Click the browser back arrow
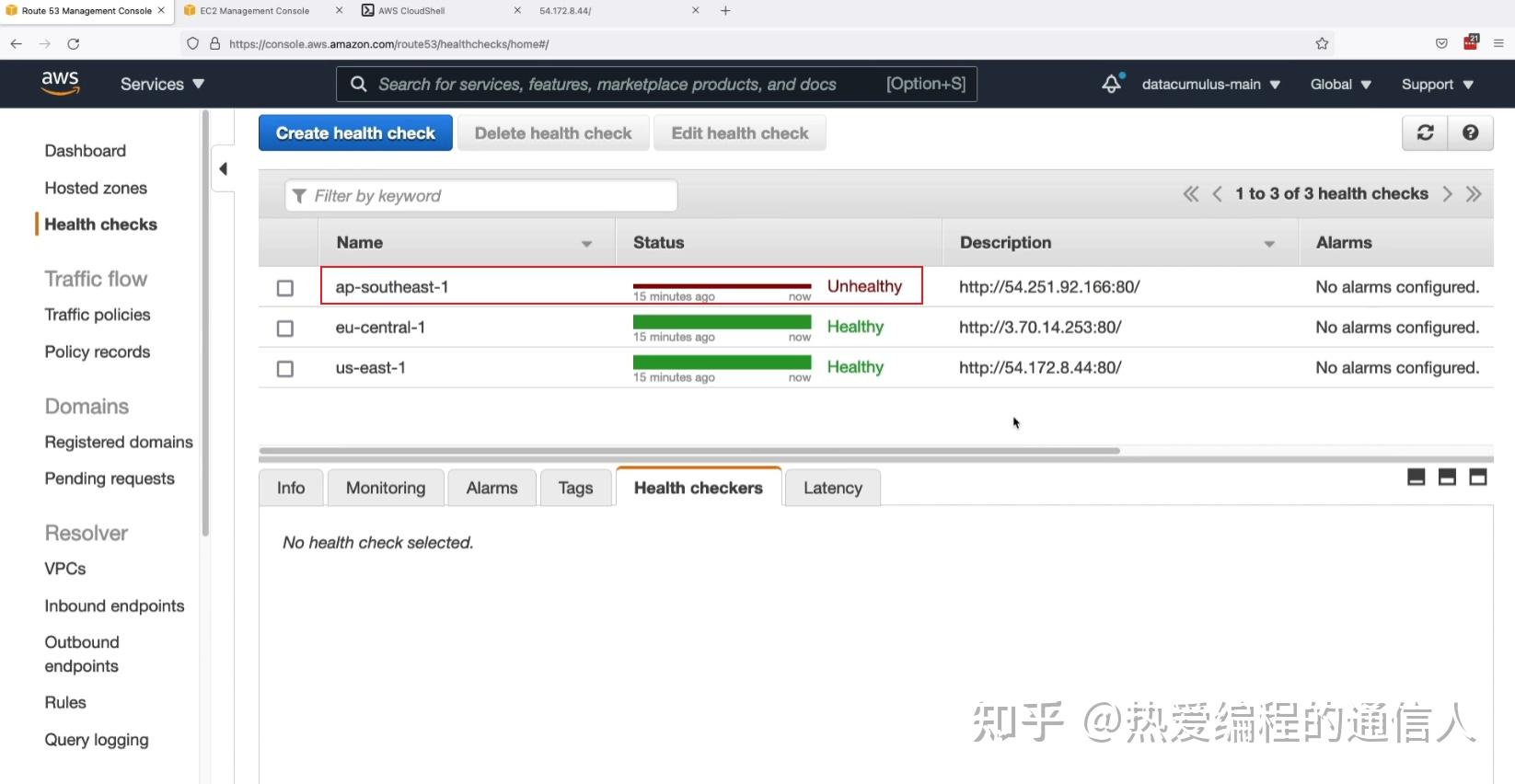1515x784 pixels. (x=16, y=43)
